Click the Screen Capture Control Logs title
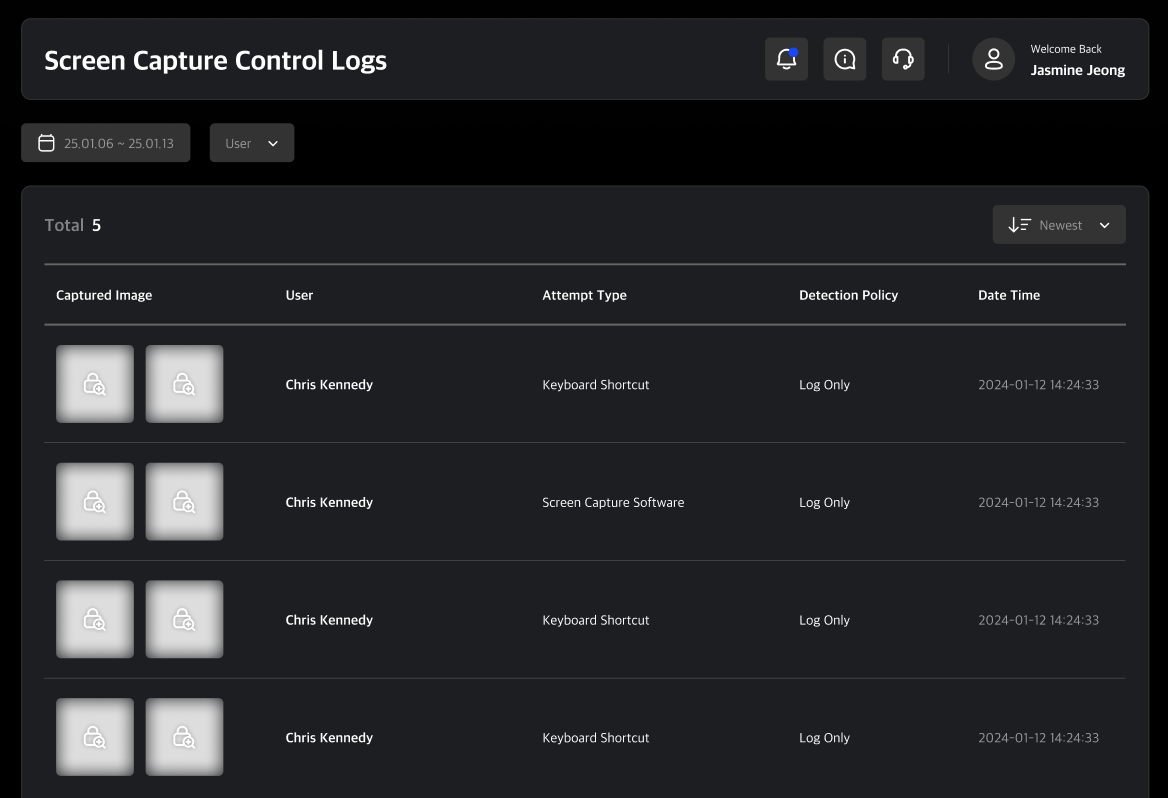1168x798 pixels. (215, 60)
